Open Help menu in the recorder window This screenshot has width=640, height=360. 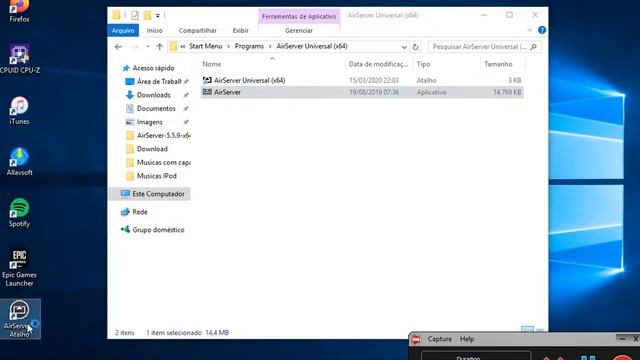click(467, 339)
